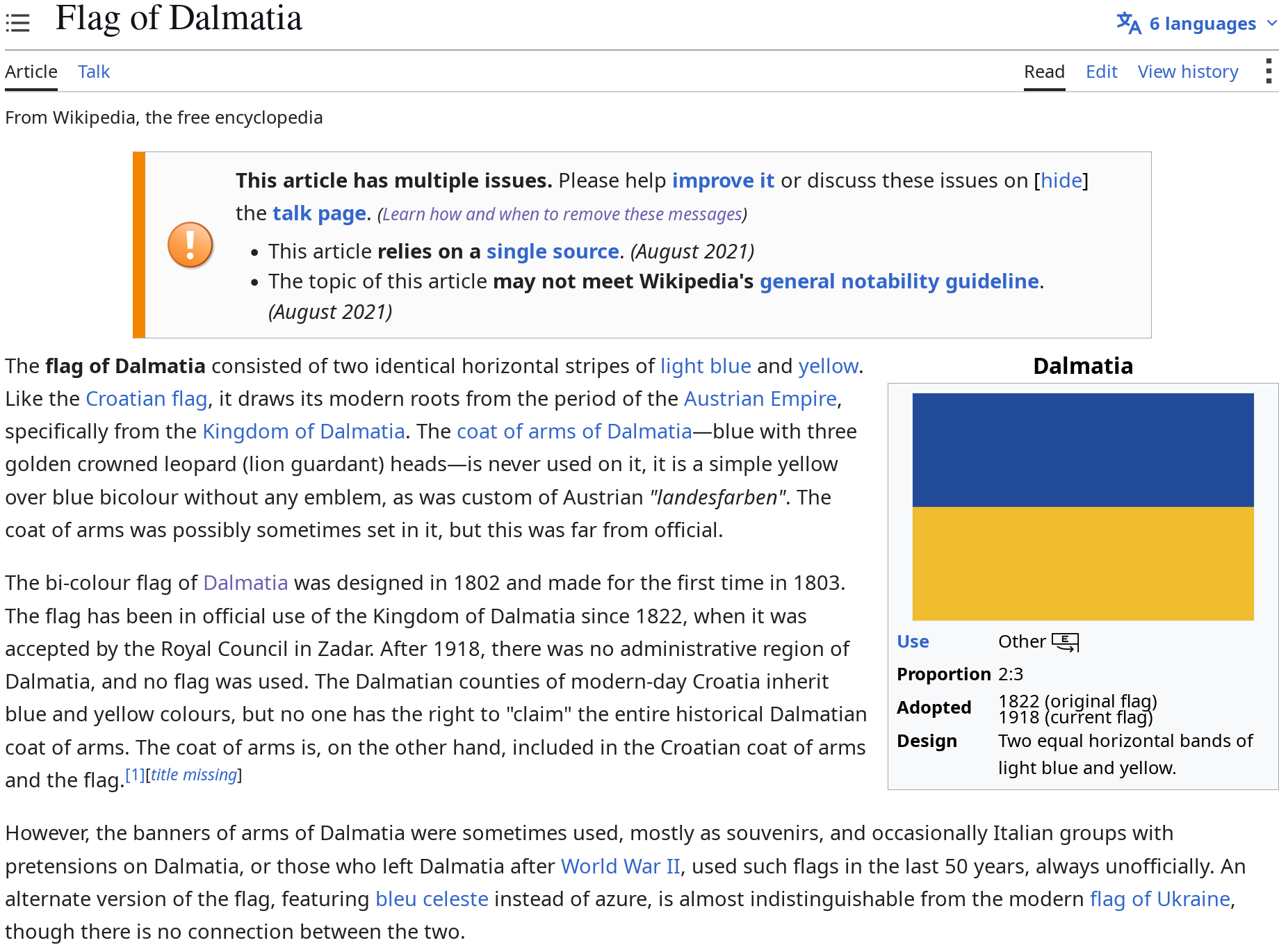Screen dimensions: 1279x952
Task: Visit the 'Austrian Empire' link
Action: pyautogui.click(x=760, y=399)
